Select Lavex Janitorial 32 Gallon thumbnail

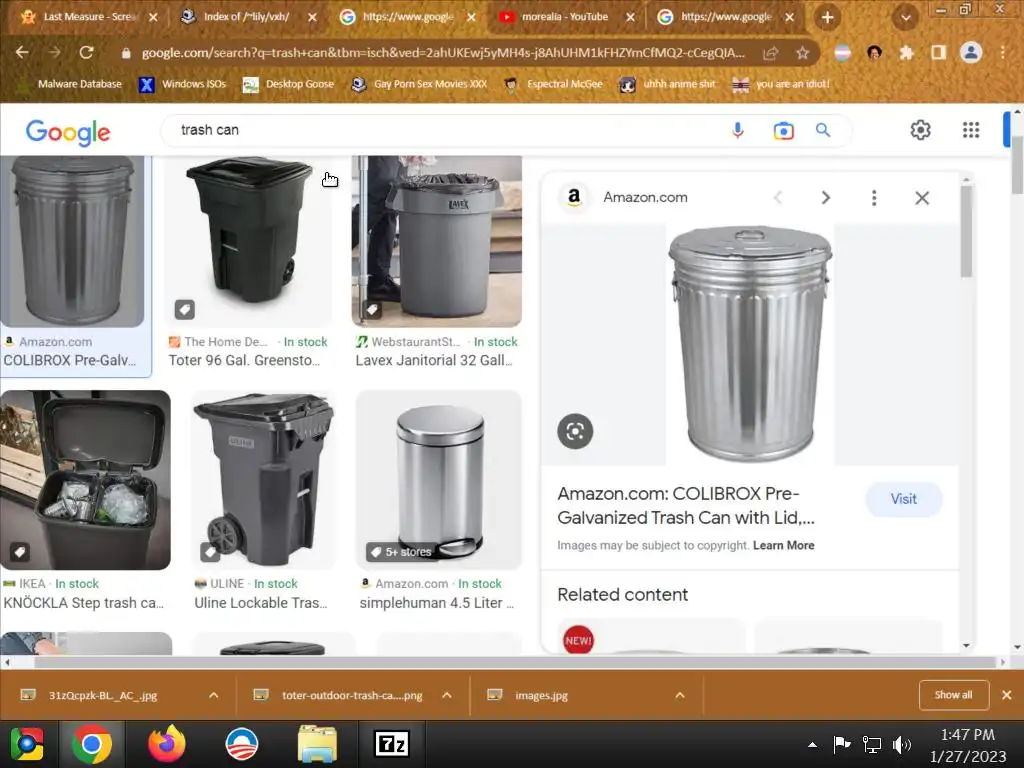pyautogui.click(x=436, y=240)
